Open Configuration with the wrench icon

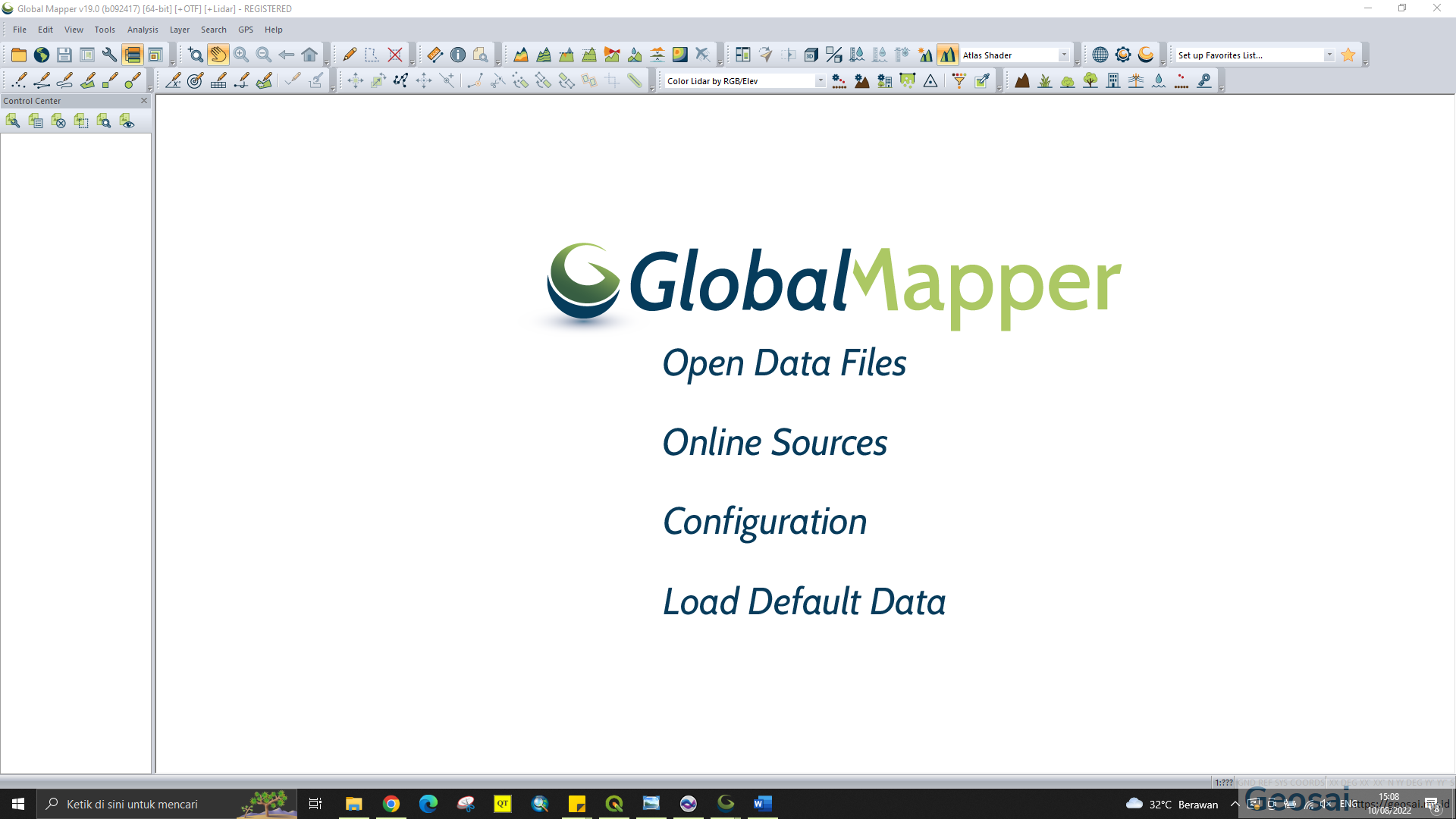click(x=110, y=55)
